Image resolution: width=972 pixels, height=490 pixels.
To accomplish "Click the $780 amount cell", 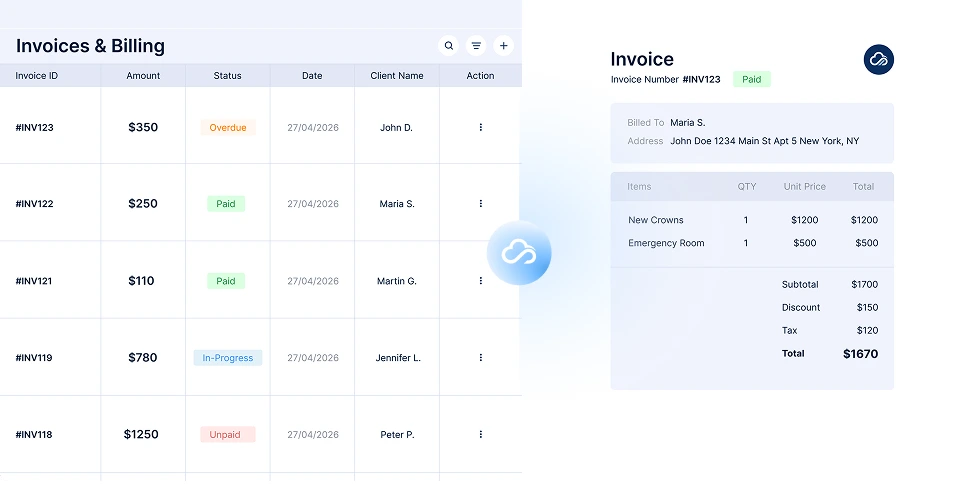I will (x=143, y=357).
